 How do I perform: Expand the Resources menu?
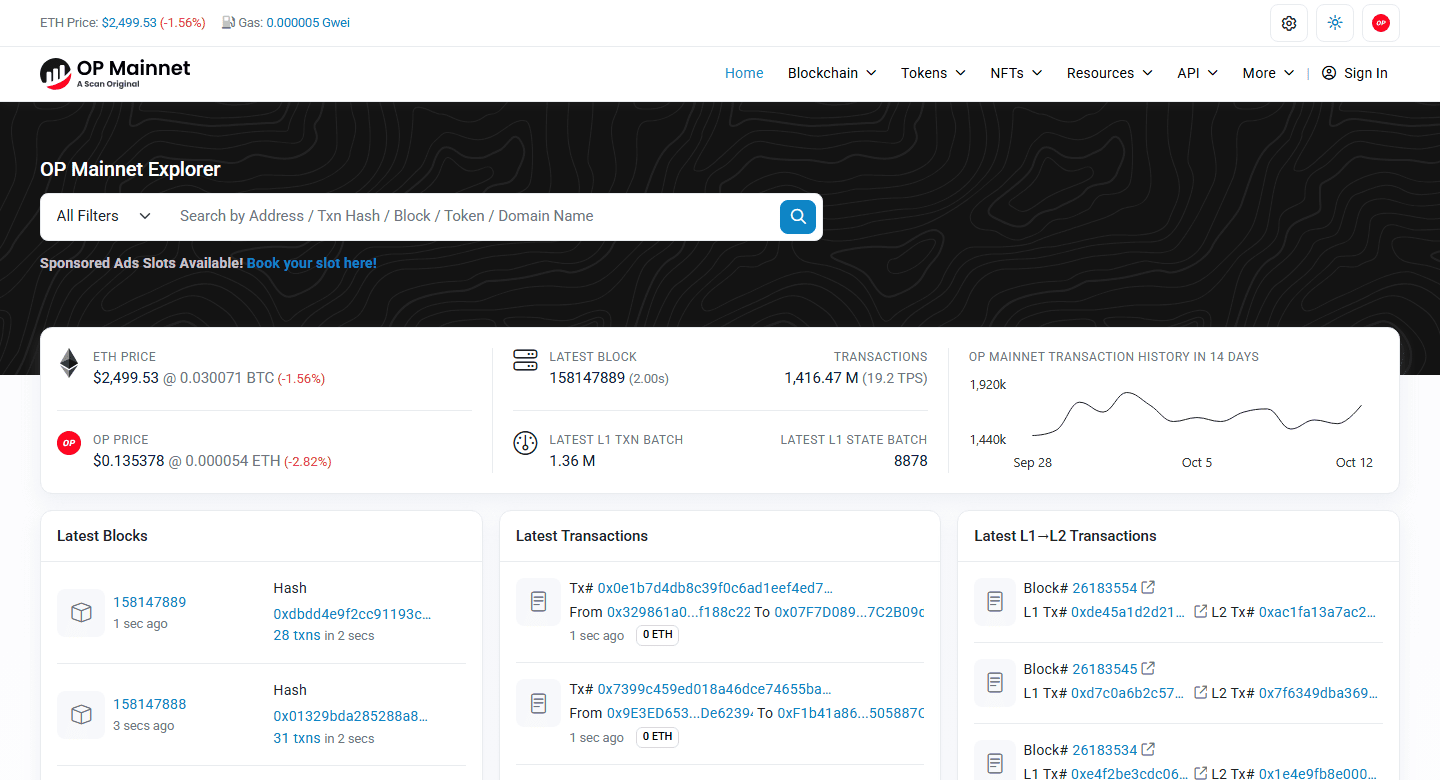(x=1110, y=73)
